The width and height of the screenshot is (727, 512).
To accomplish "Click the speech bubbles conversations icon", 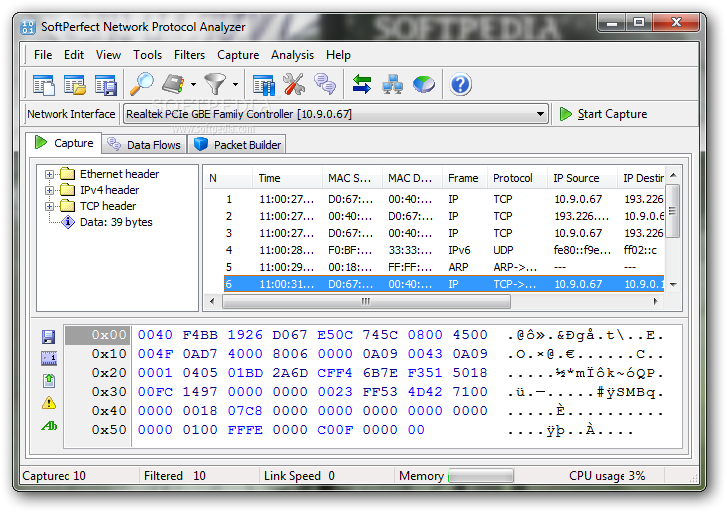I will click(325, 84).
